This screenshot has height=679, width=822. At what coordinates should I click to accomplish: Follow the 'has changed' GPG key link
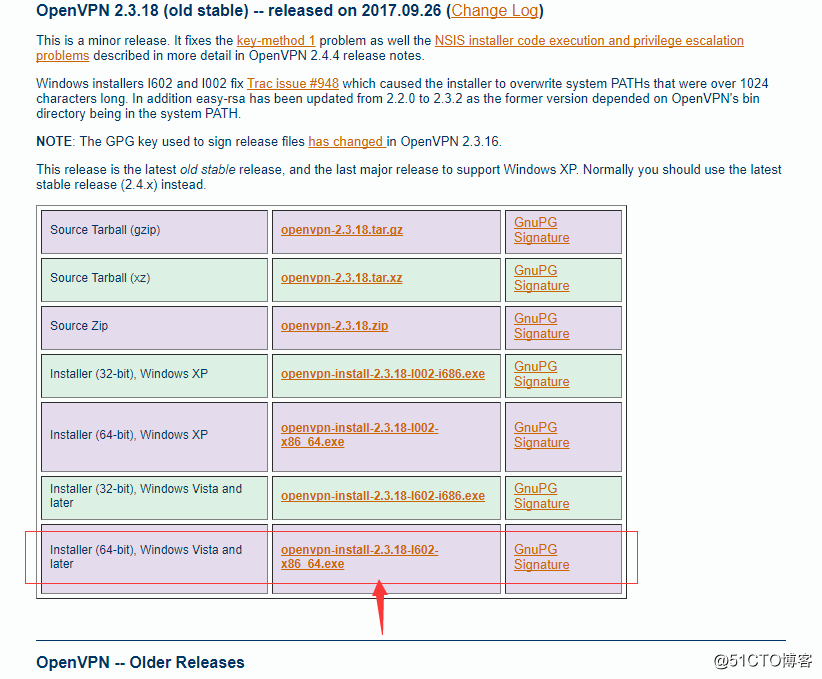coord(347,142)
